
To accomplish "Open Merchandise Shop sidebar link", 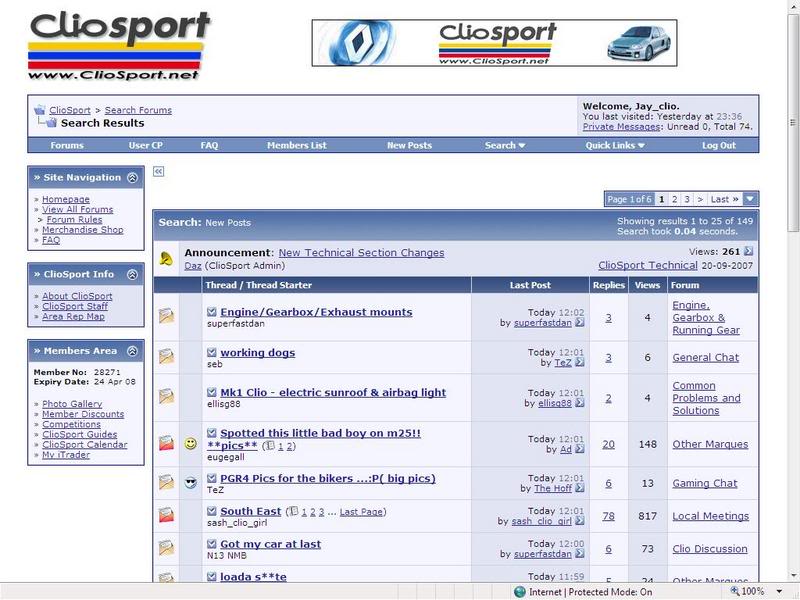I will coord(83,230).
